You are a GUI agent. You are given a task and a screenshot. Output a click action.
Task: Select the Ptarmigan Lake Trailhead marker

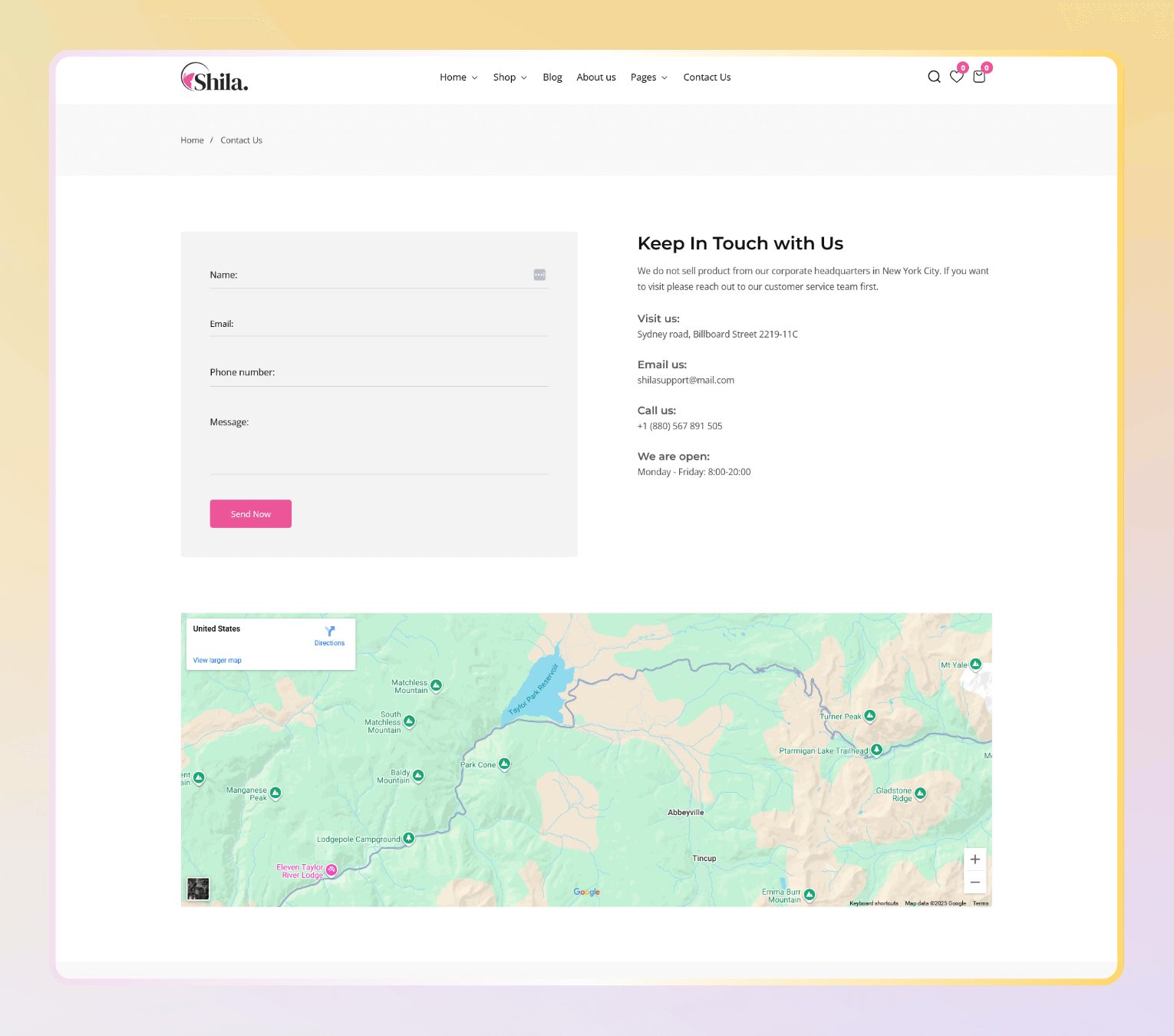coord(876,750)
